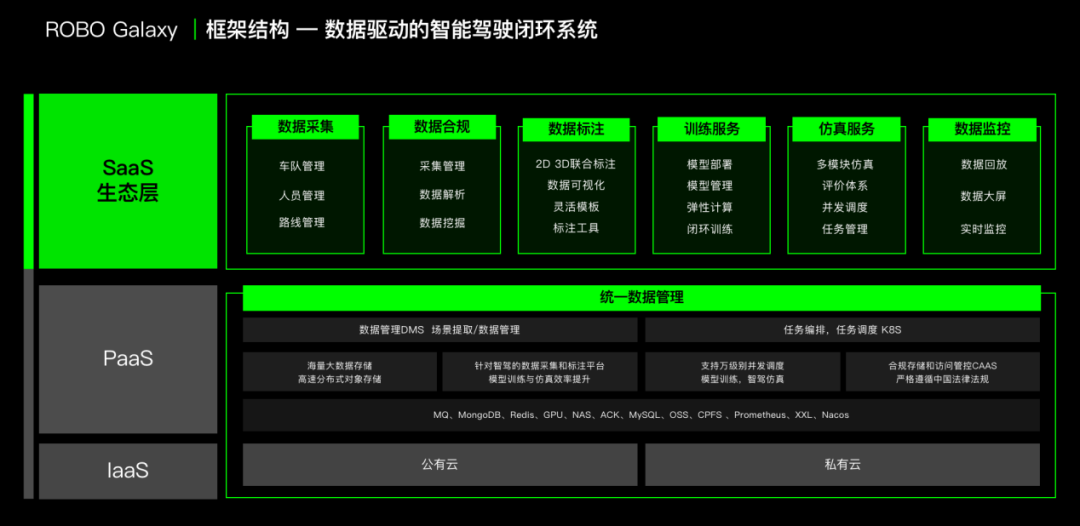Click 标注工具 item

coord(577,228)
